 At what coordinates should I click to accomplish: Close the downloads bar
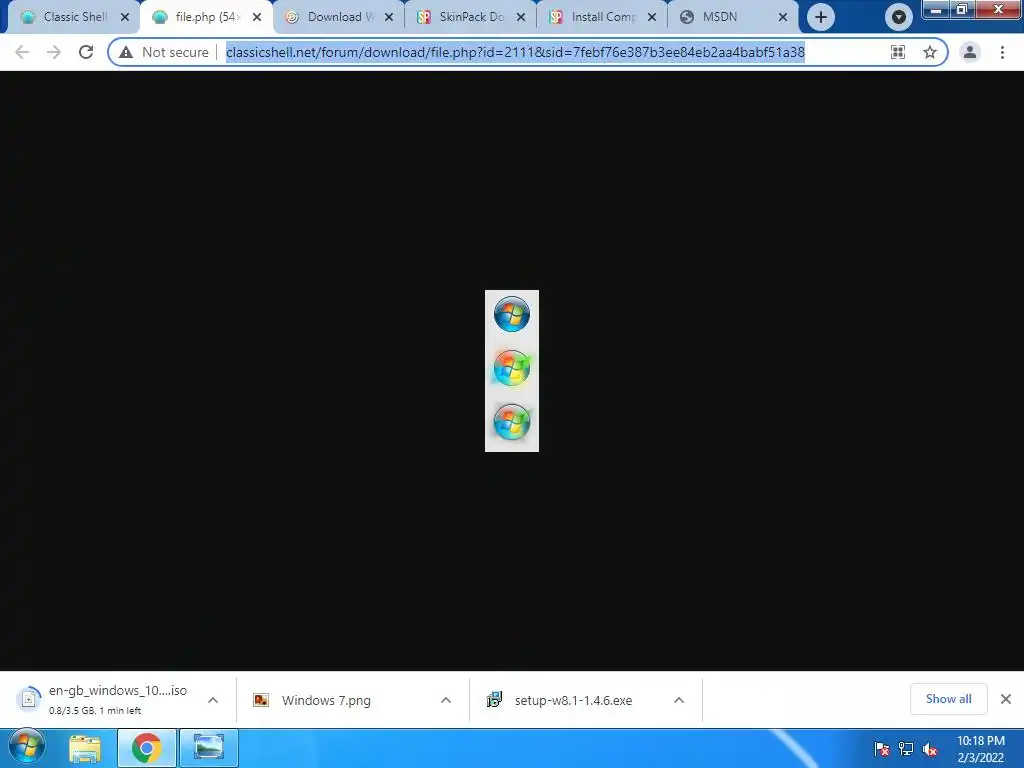[x=1006, y=699]
